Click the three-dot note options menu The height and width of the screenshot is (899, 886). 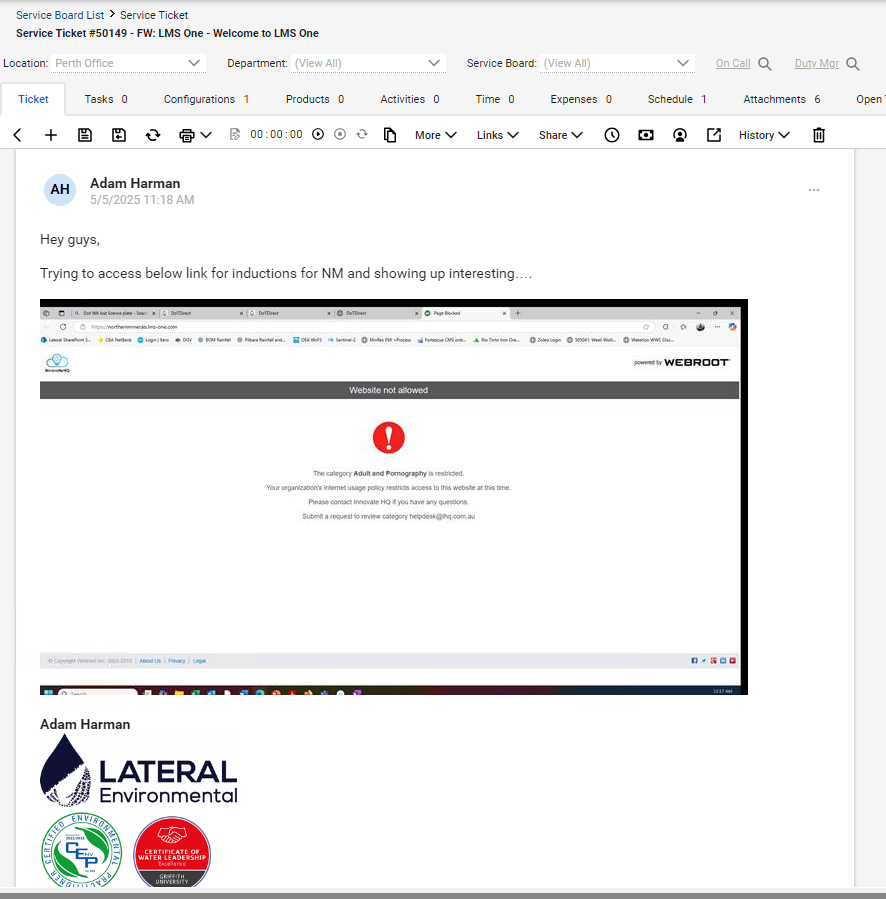coord(814,190)
